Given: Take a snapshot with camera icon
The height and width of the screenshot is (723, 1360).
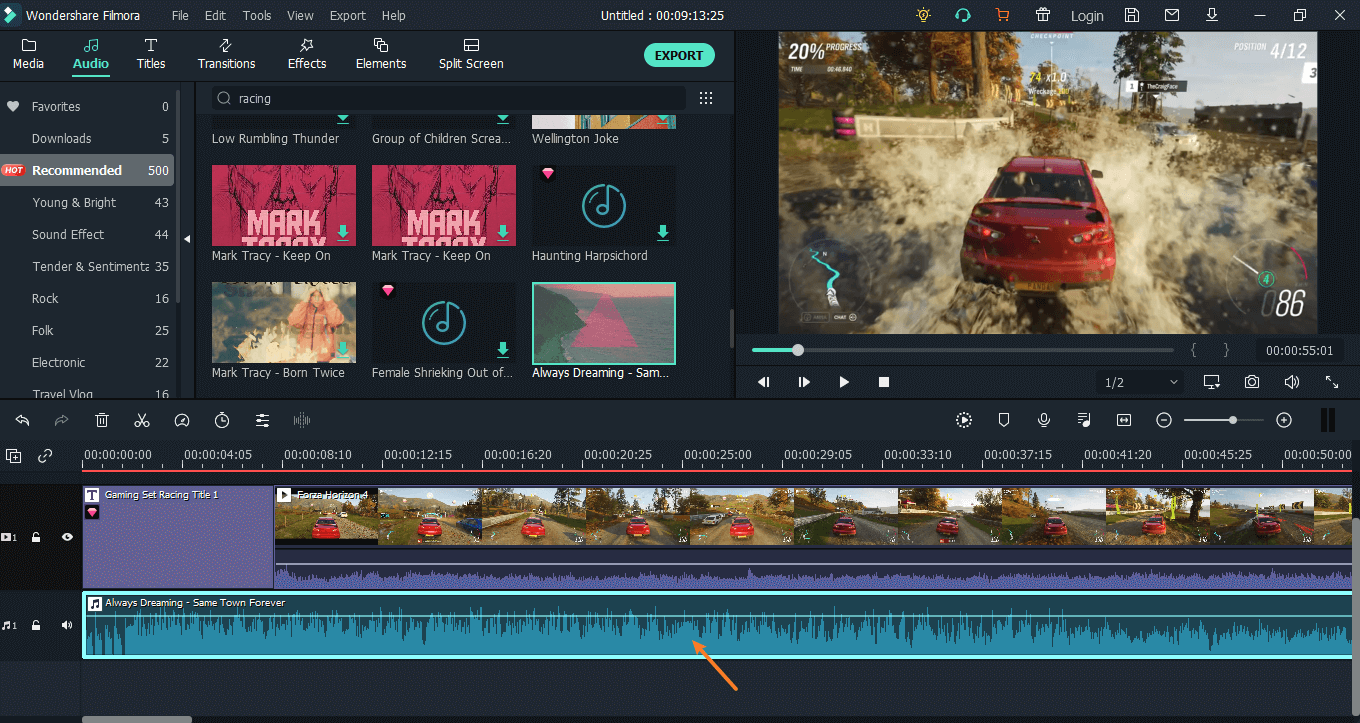Looking at the screenshot, I should point(1252,382).
